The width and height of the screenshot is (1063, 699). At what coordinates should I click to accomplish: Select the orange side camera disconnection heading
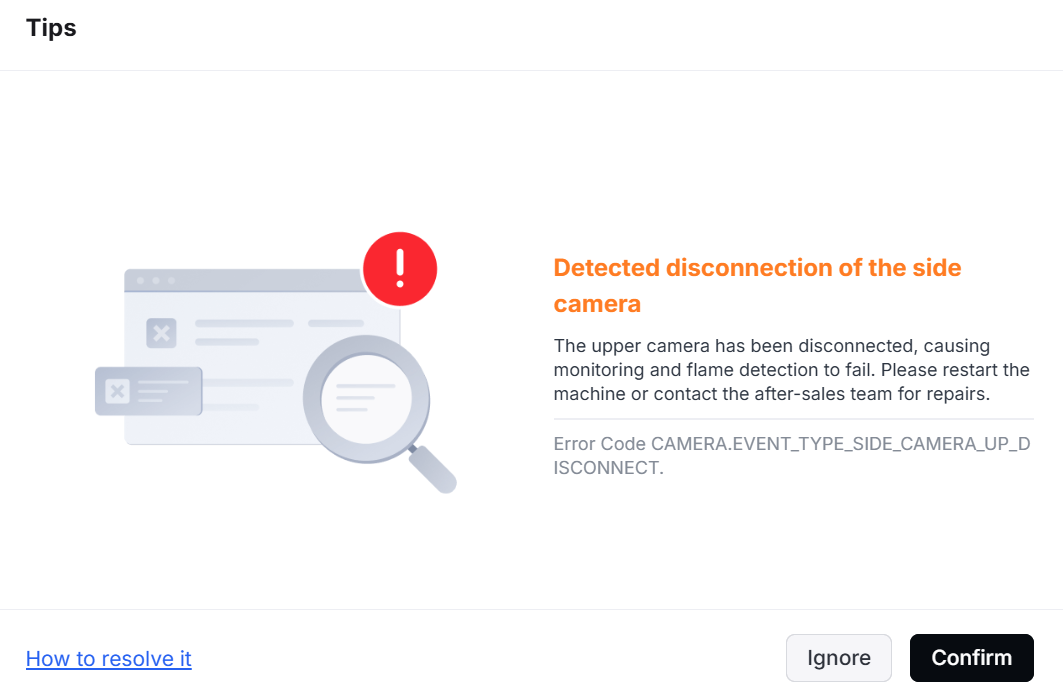pos(757,285)
